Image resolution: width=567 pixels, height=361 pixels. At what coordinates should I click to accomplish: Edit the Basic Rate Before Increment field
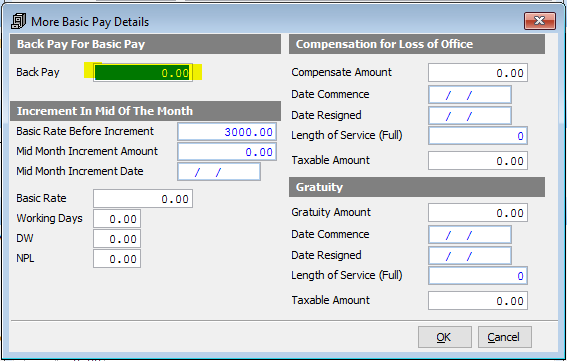[227, 132]
